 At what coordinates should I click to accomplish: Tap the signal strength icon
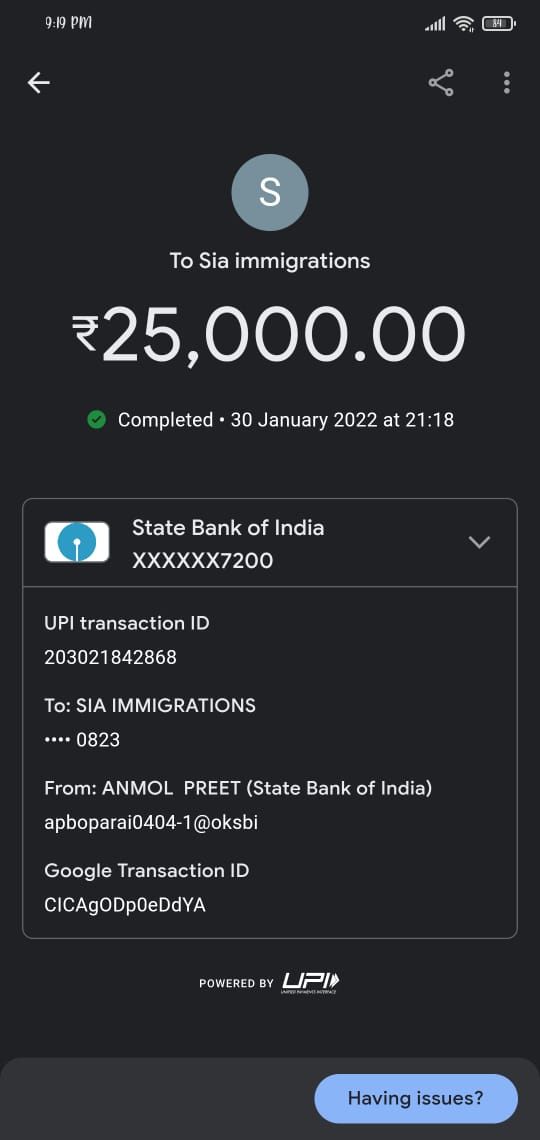[x=435, y=25]
